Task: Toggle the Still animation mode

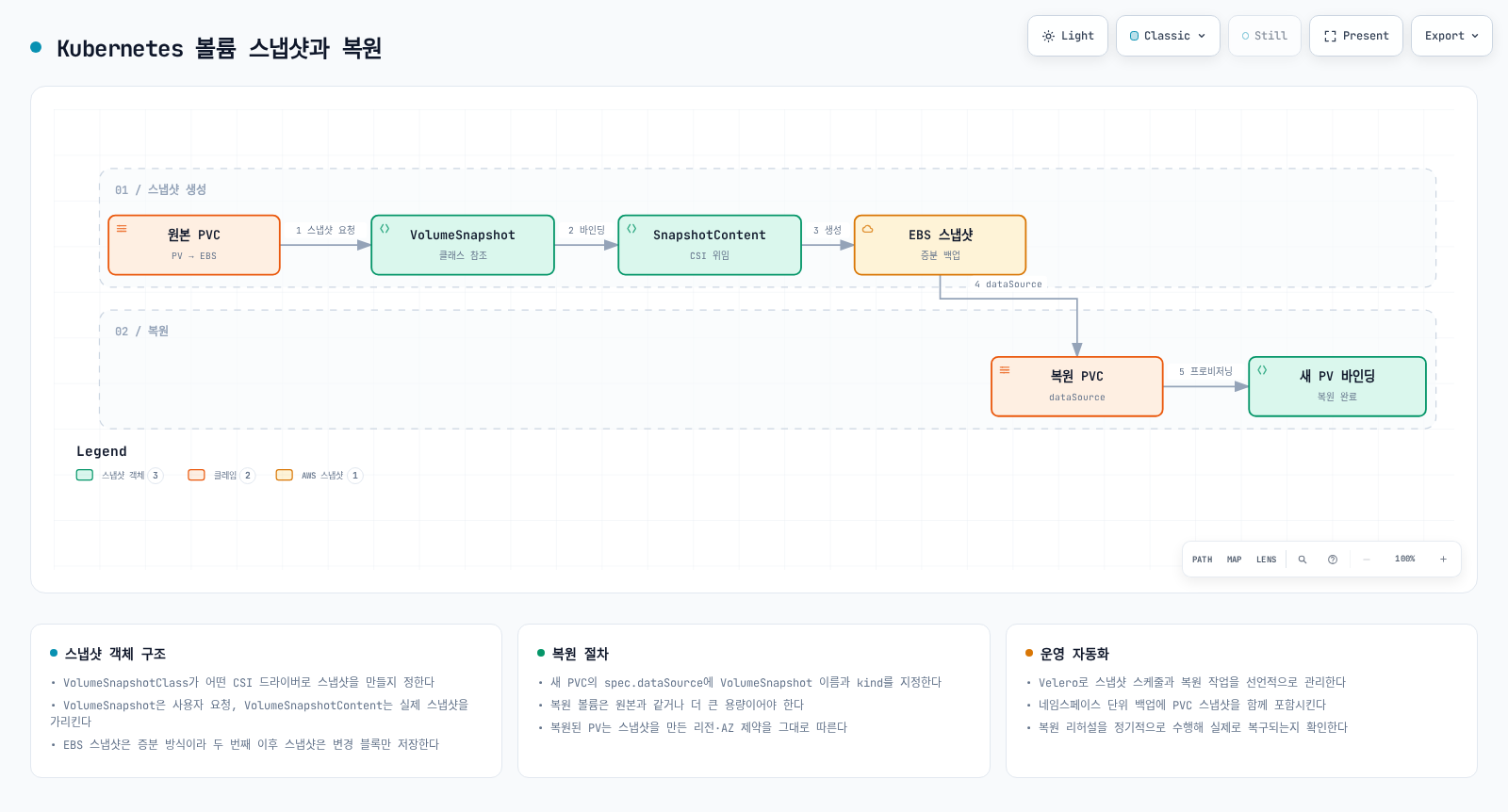Action: (1264, 36)
